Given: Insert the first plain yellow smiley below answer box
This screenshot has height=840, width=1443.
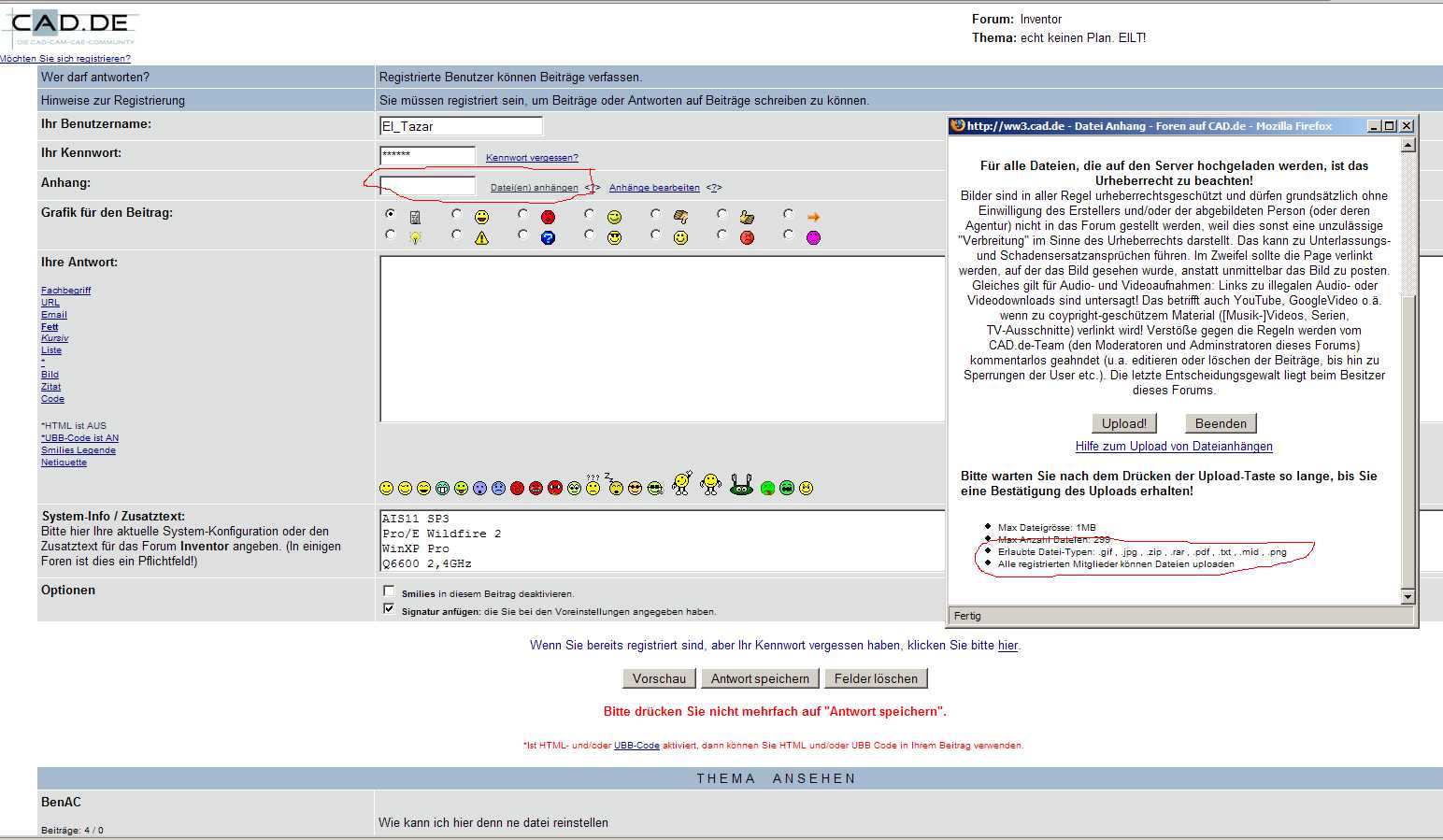Looking at the screenshot, I should coord(386,488).
